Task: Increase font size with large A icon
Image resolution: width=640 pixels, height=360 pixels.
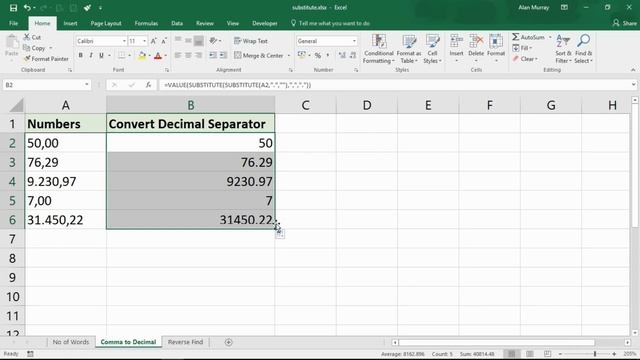Action: (153, 41)
